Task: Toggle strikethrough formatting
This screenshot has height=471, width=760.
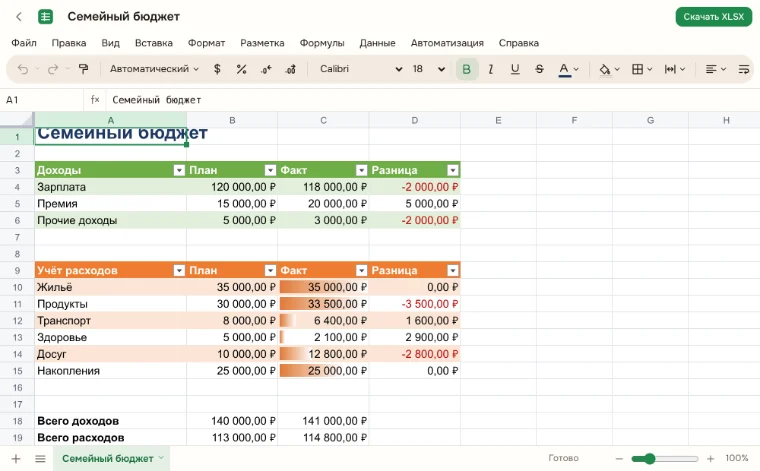Action: pyautogui.click(x=539, y=69)
